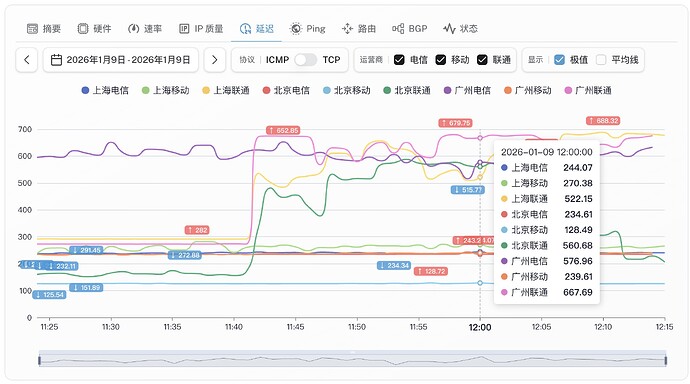Screen dimensions: 690x384
Task: Click the 摘要 tab icon
Action: [33, 29]
